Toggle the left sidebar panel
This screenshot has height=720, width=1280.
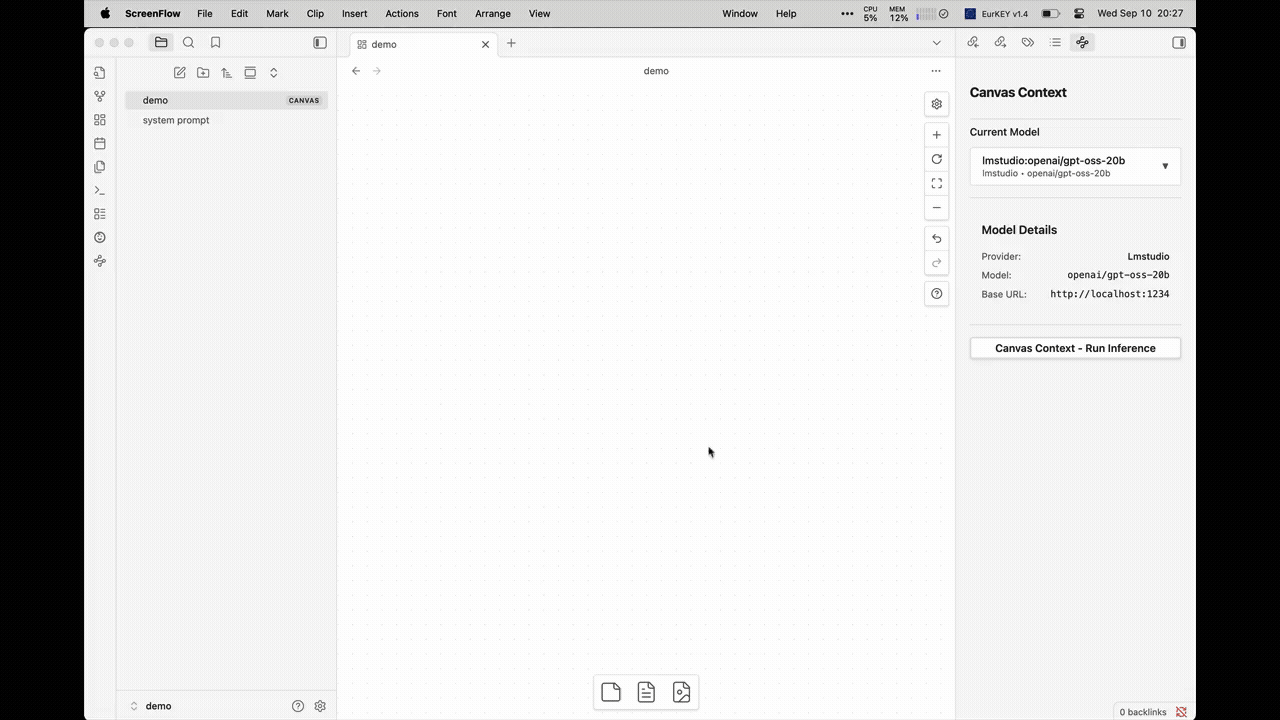(320, 42)
